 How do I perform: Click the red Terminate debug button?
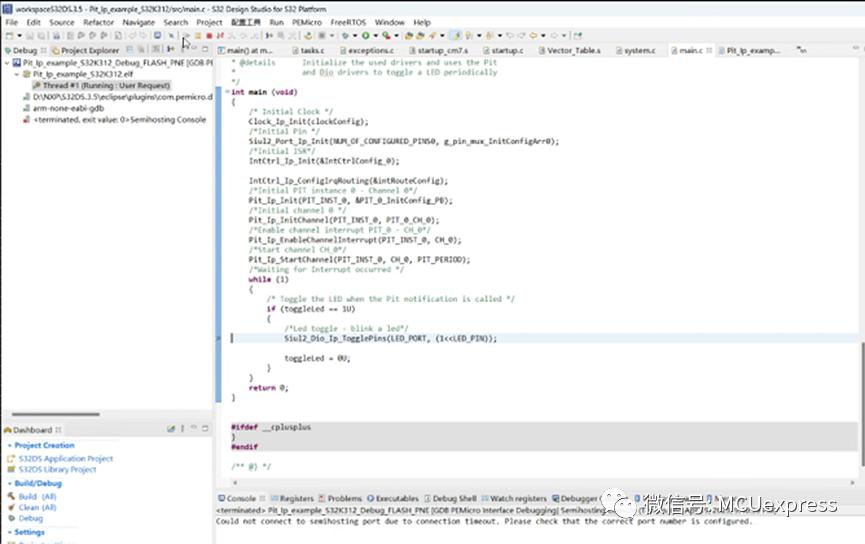pos(209,35)
